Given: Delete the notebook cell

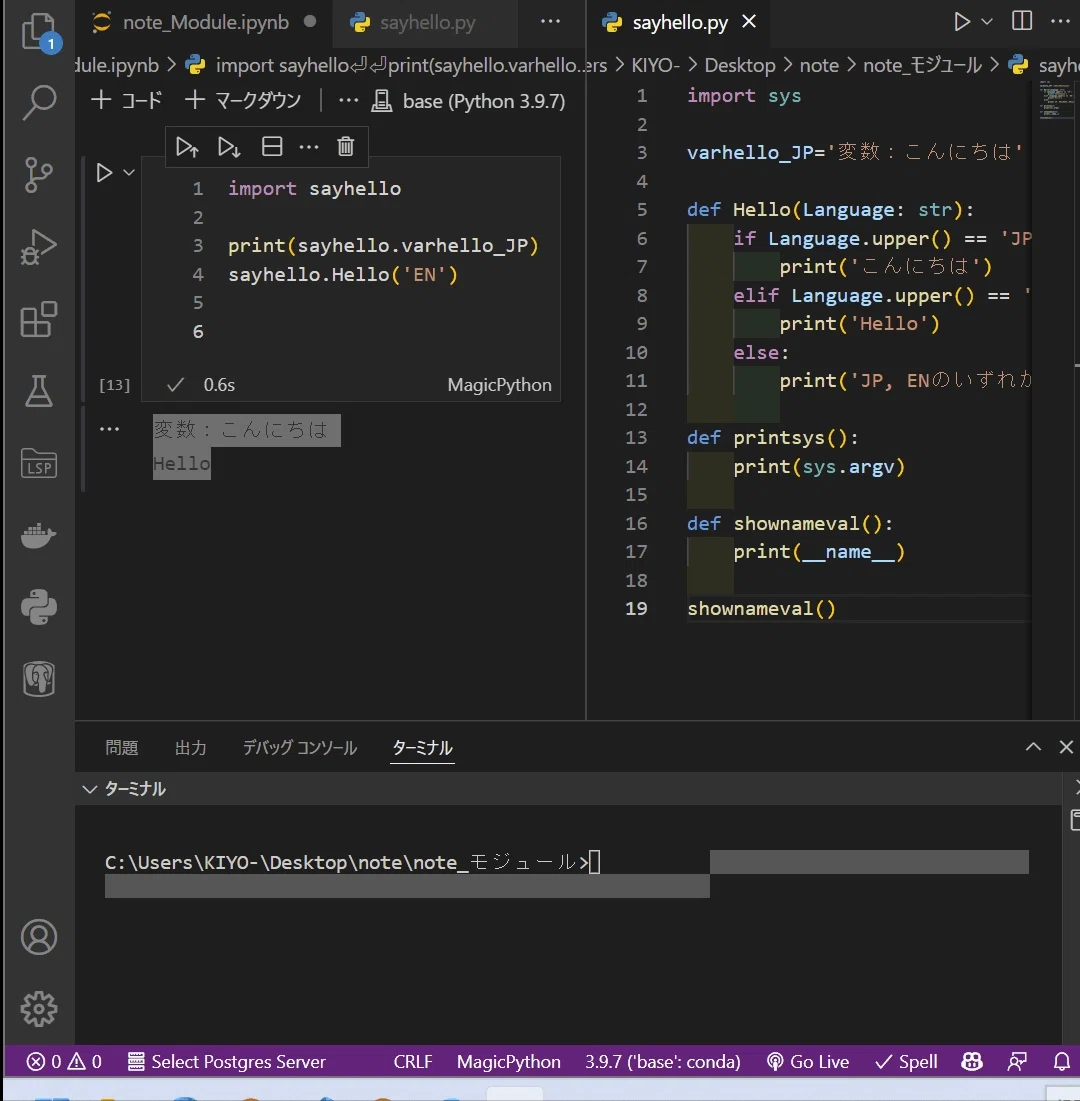Looking at the screenshot, I should click(x=345, y=147).
